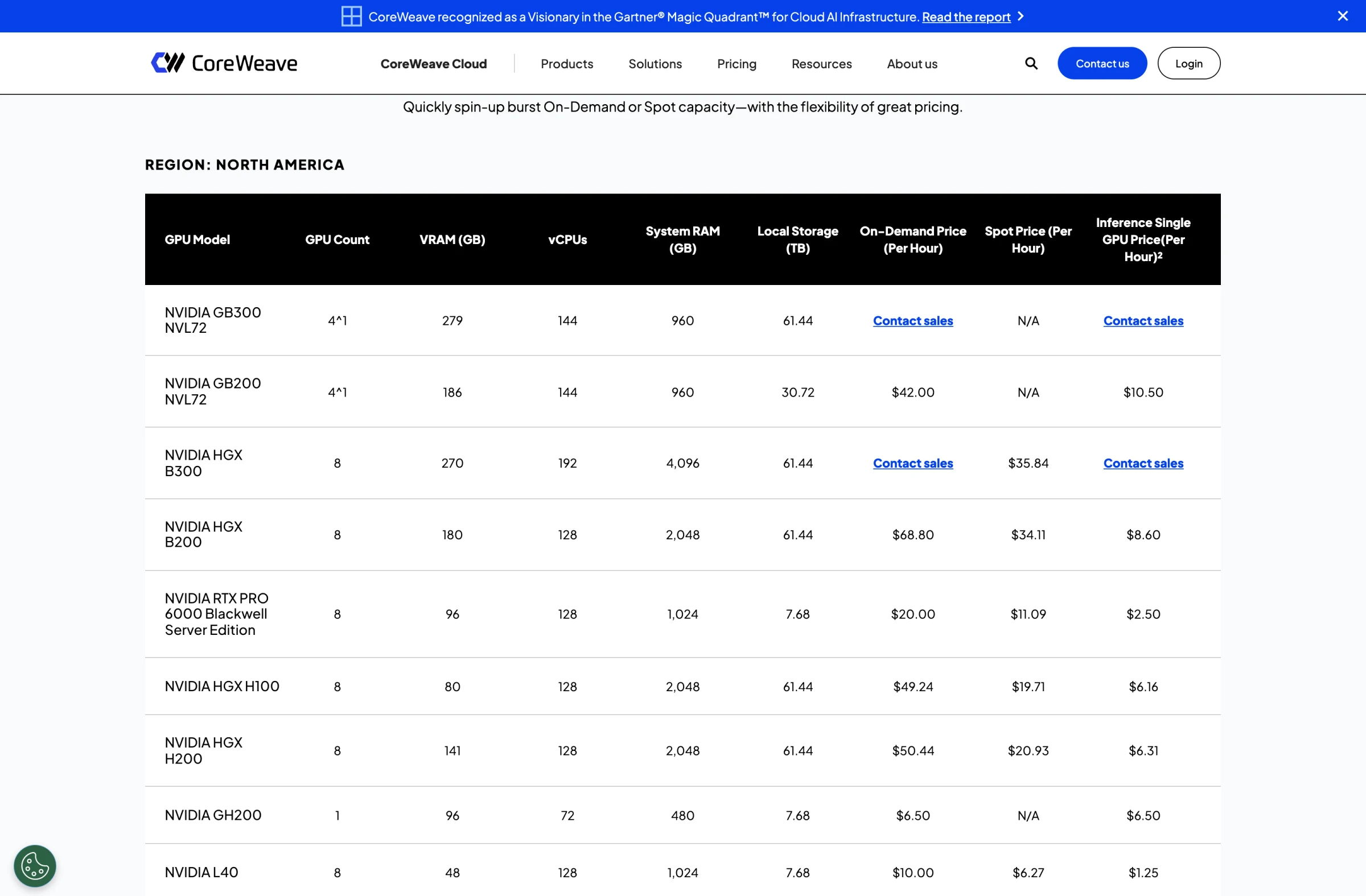Image resolution: width=1366 pixels, height=896 pixels.
Task: Click the $20.93 spot price
Action: click(1028, 750)
